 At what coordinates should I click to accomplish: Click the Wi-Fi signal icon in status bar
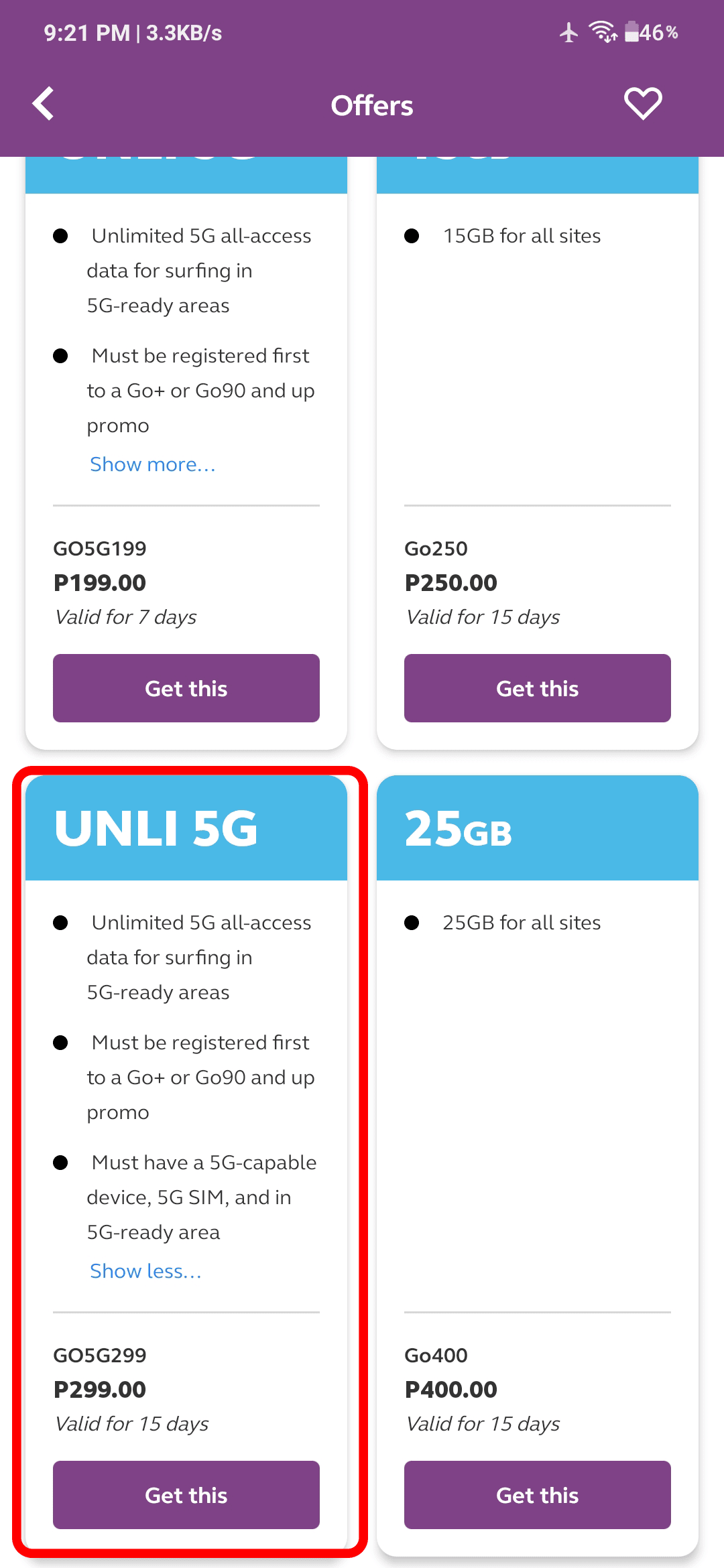(600, 31)
